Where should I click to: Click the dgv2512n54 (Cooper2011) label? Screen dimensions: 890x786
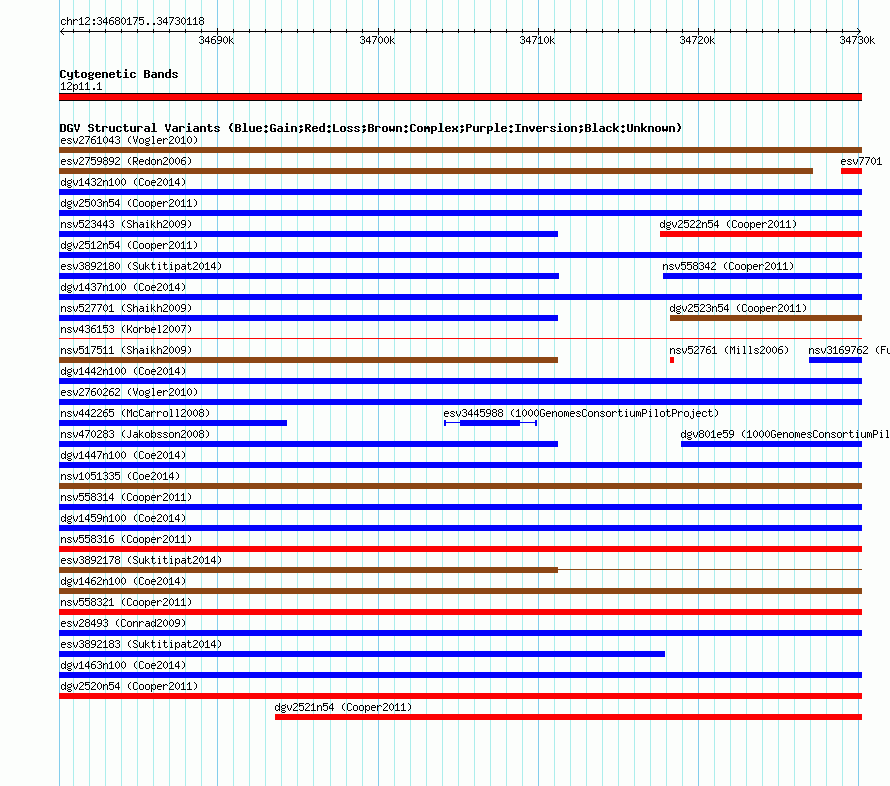point(129,245)
